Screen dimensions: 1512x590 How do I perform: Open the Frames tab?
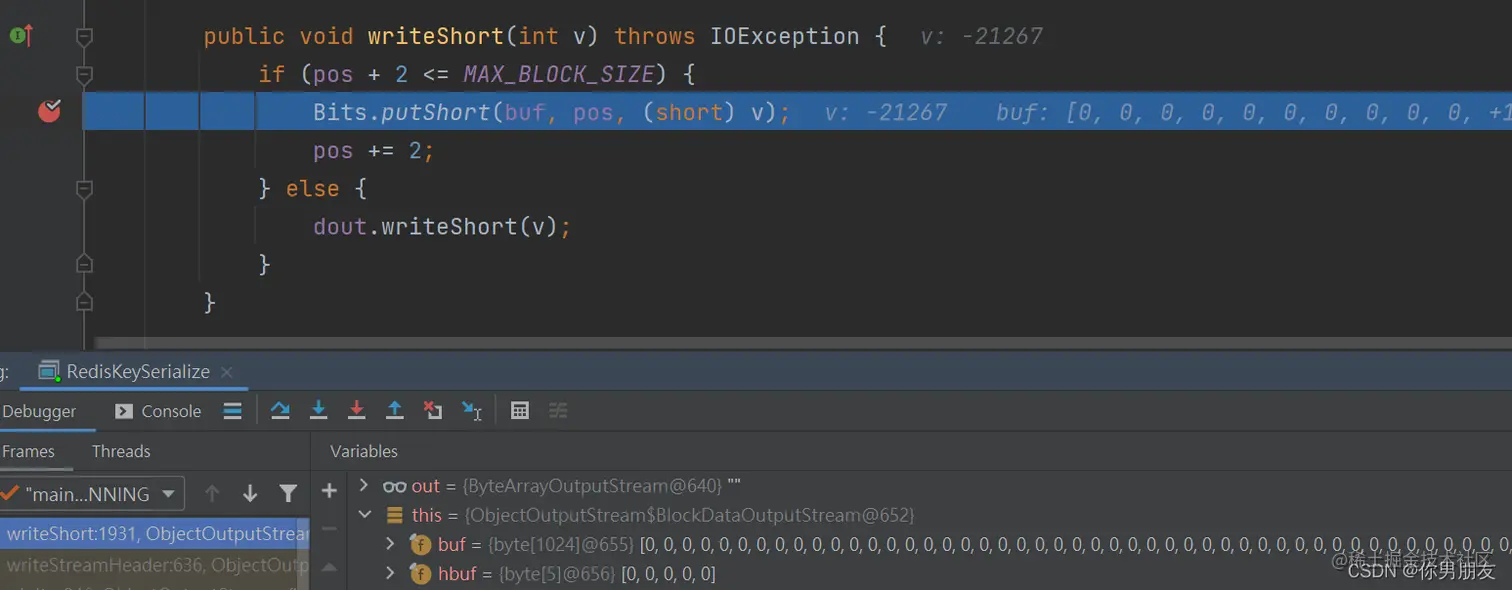[28, 451]
